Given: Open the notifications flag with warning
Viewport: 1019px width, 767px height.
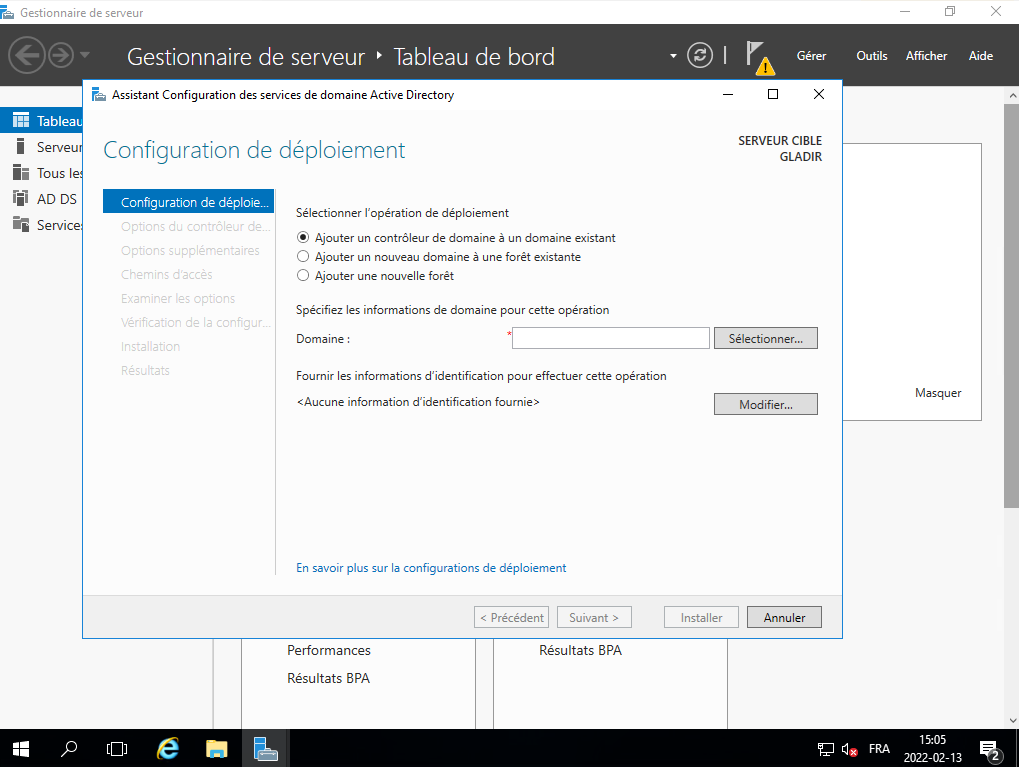Looking at the screenshot, I should click(758, 57).
